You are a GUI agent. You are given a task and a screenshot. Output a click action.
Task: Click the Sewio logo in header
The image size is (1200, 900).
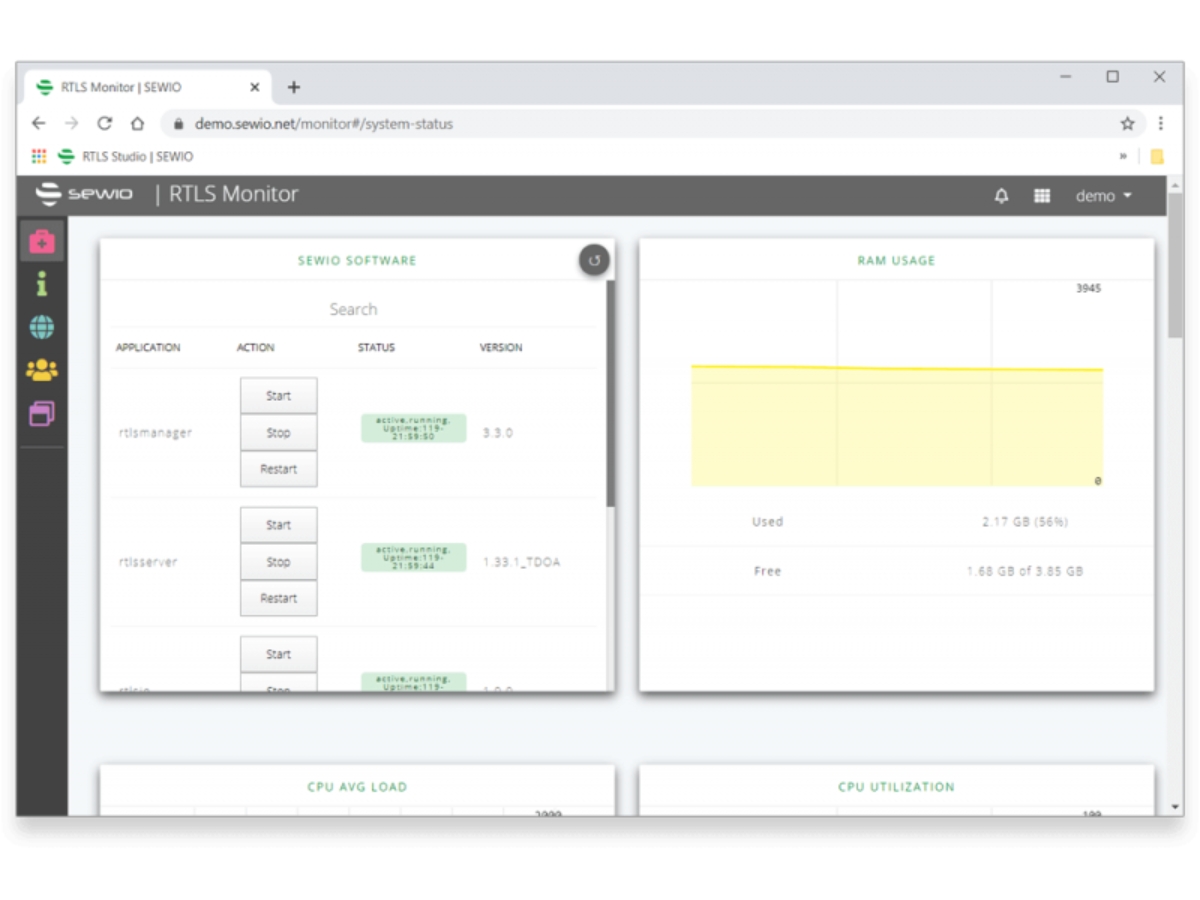click(84, 194)
